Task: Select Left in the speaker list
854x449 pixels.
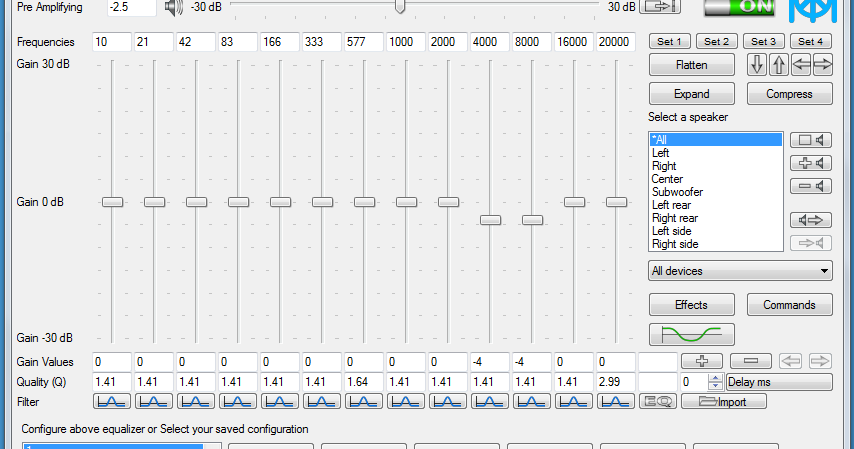Action: (x=716, y=153)
